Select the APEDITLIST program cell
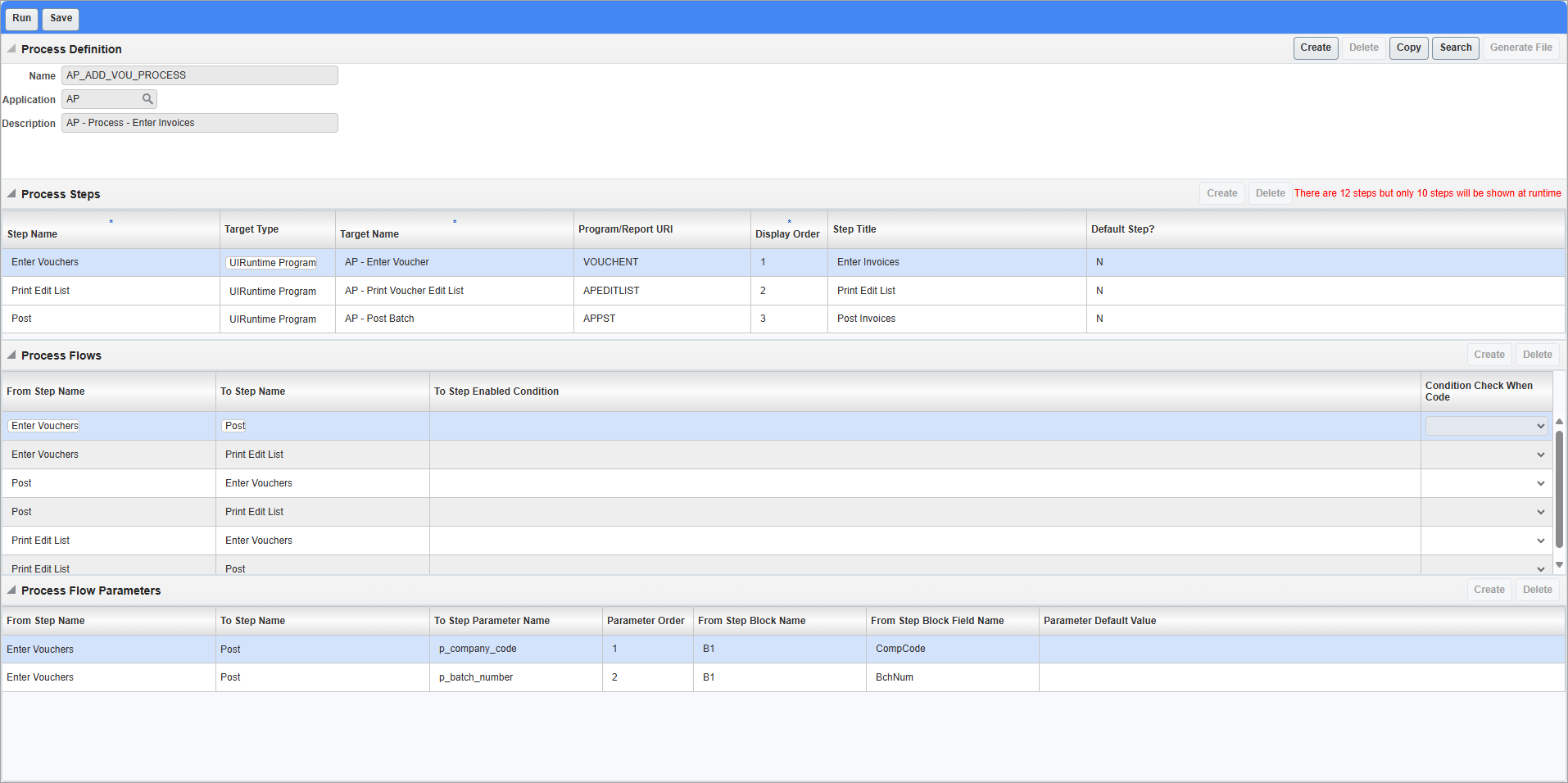The image size is (1568, 783). tap(662, 291)
